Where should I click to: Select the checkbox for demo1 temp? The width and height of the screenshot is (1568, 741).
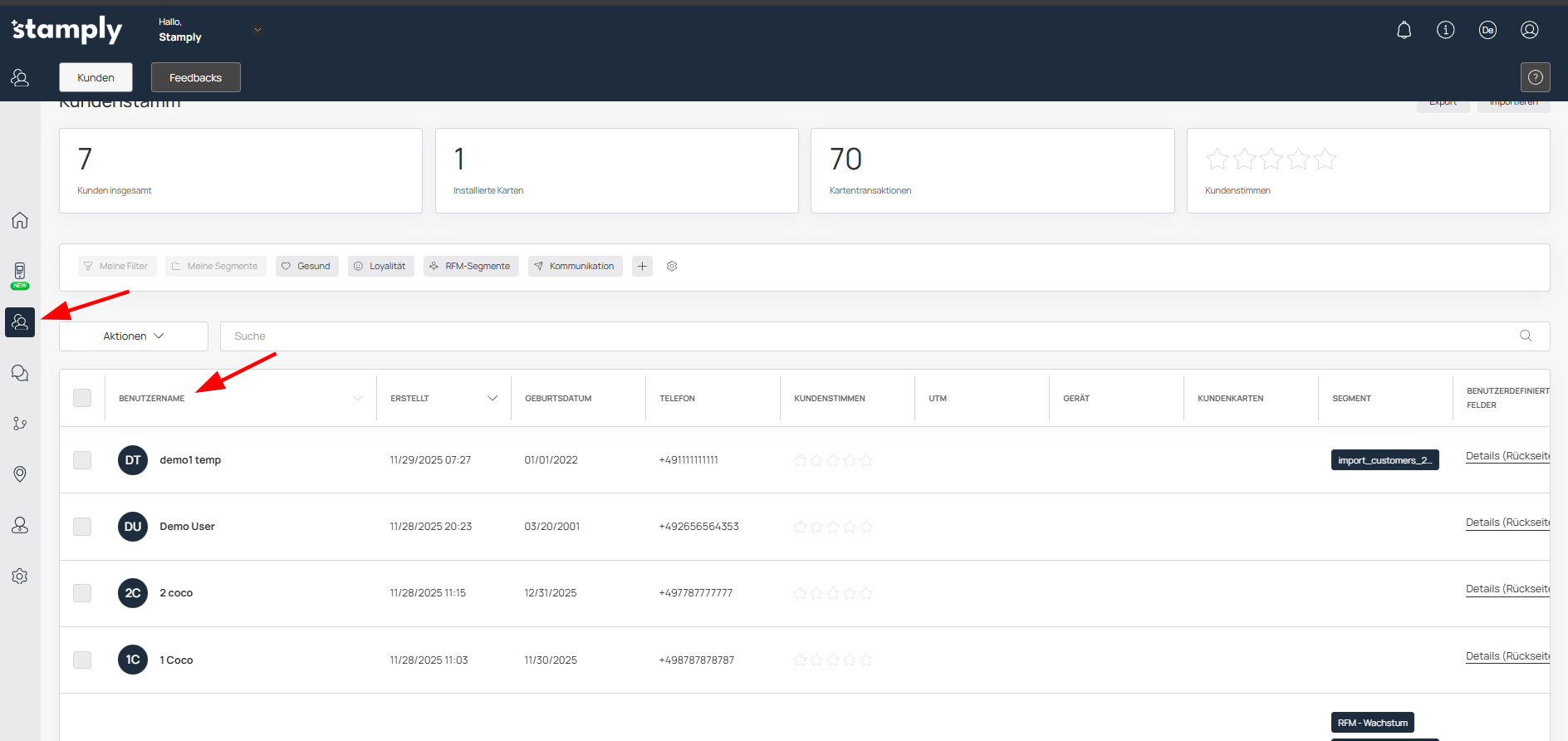coord(82,460)
